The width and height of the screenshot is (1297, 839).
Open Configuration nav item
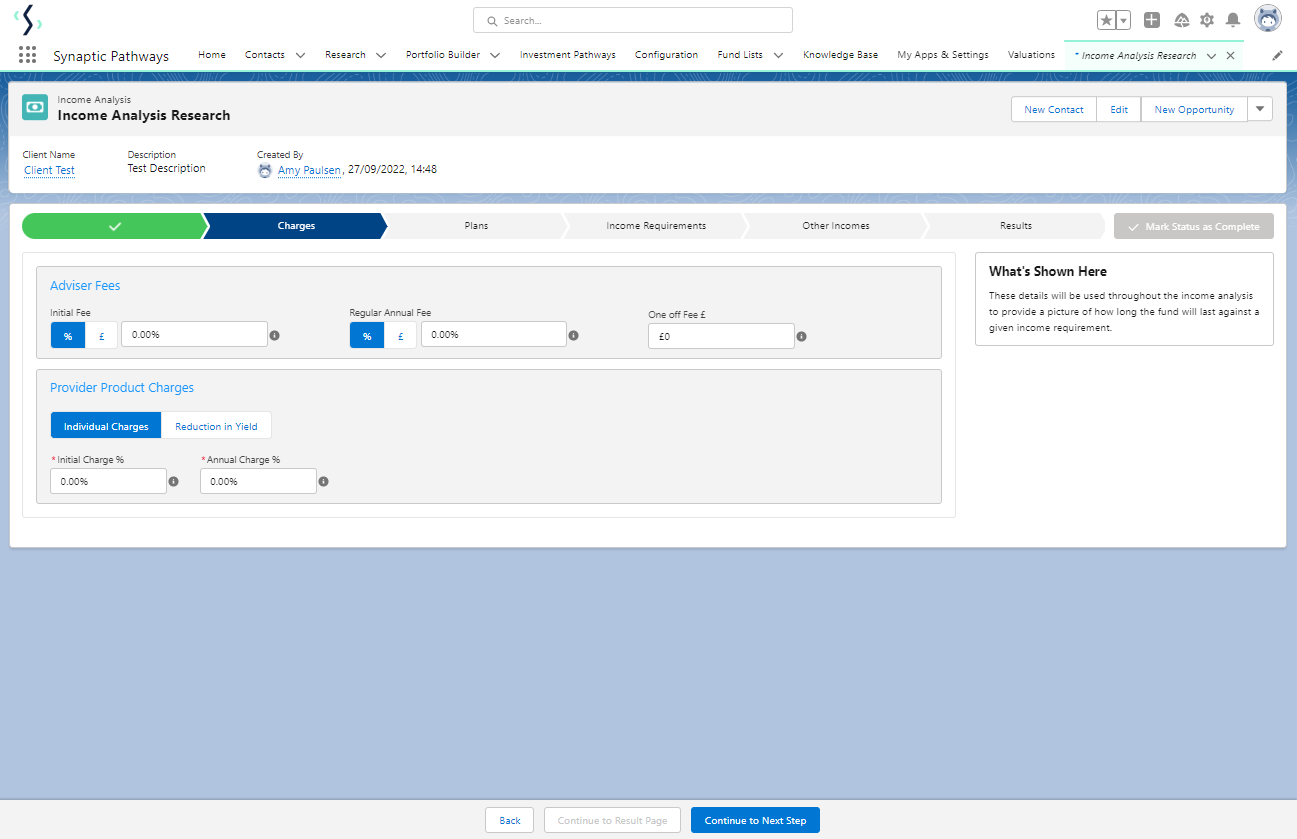[666, 55]
